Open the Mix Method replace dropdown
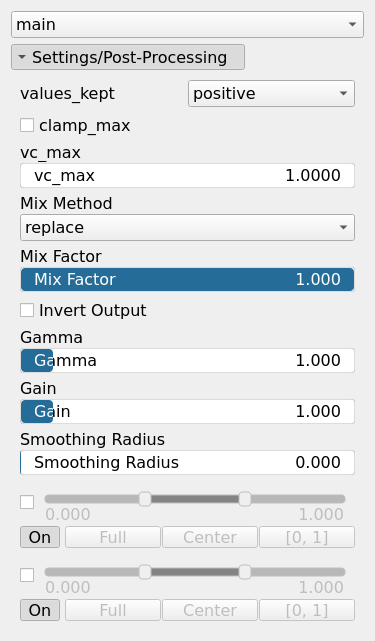 click(187, 227)
